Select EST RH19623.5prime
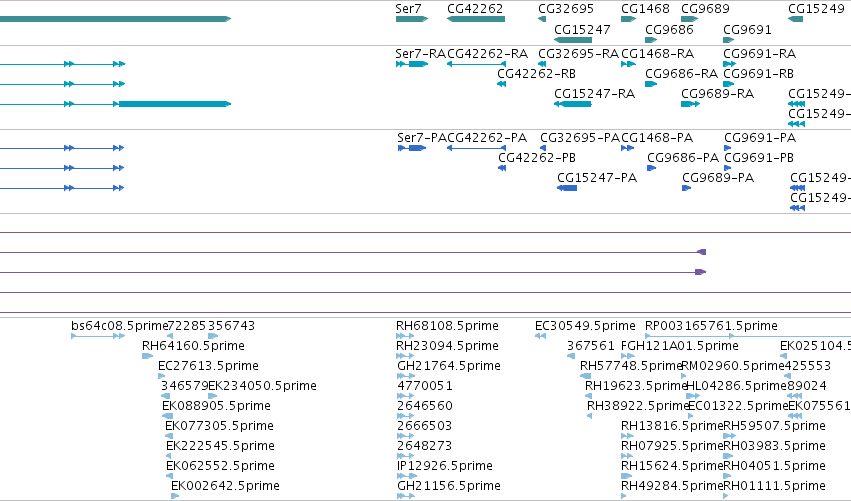Screen dimensions: 851x501 point(636,386)
